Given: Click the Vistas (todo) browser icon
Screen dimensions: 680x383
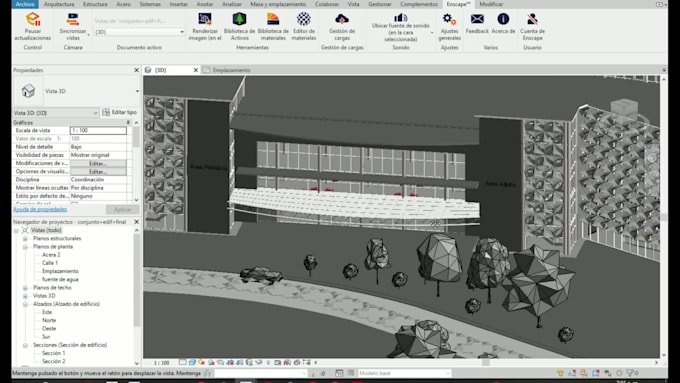Looking at the screenshot, I should [x=26, y=230].
